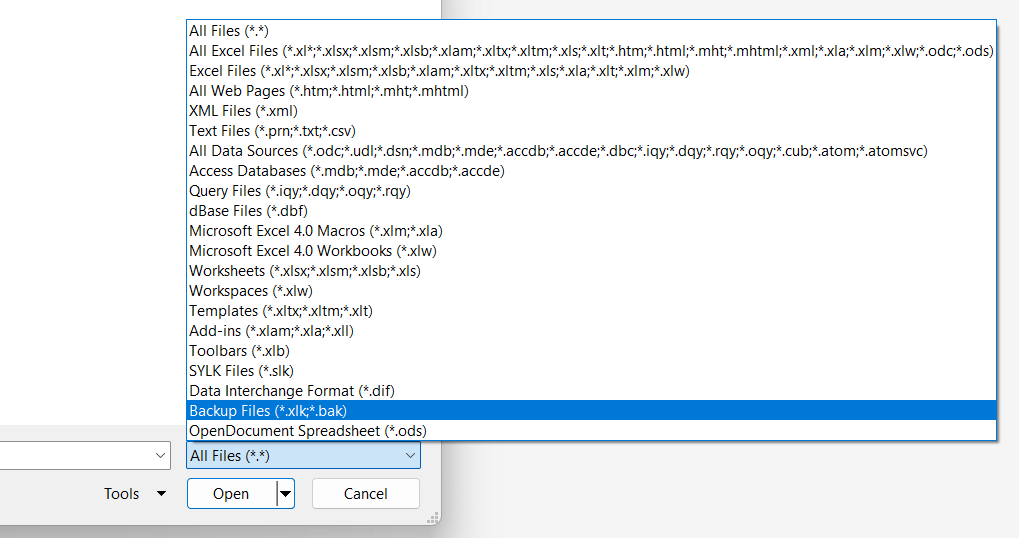The height and width of the screenshot is (538, 1019).
Task: Cancel the file open dialog
Action: click(366, 494)
